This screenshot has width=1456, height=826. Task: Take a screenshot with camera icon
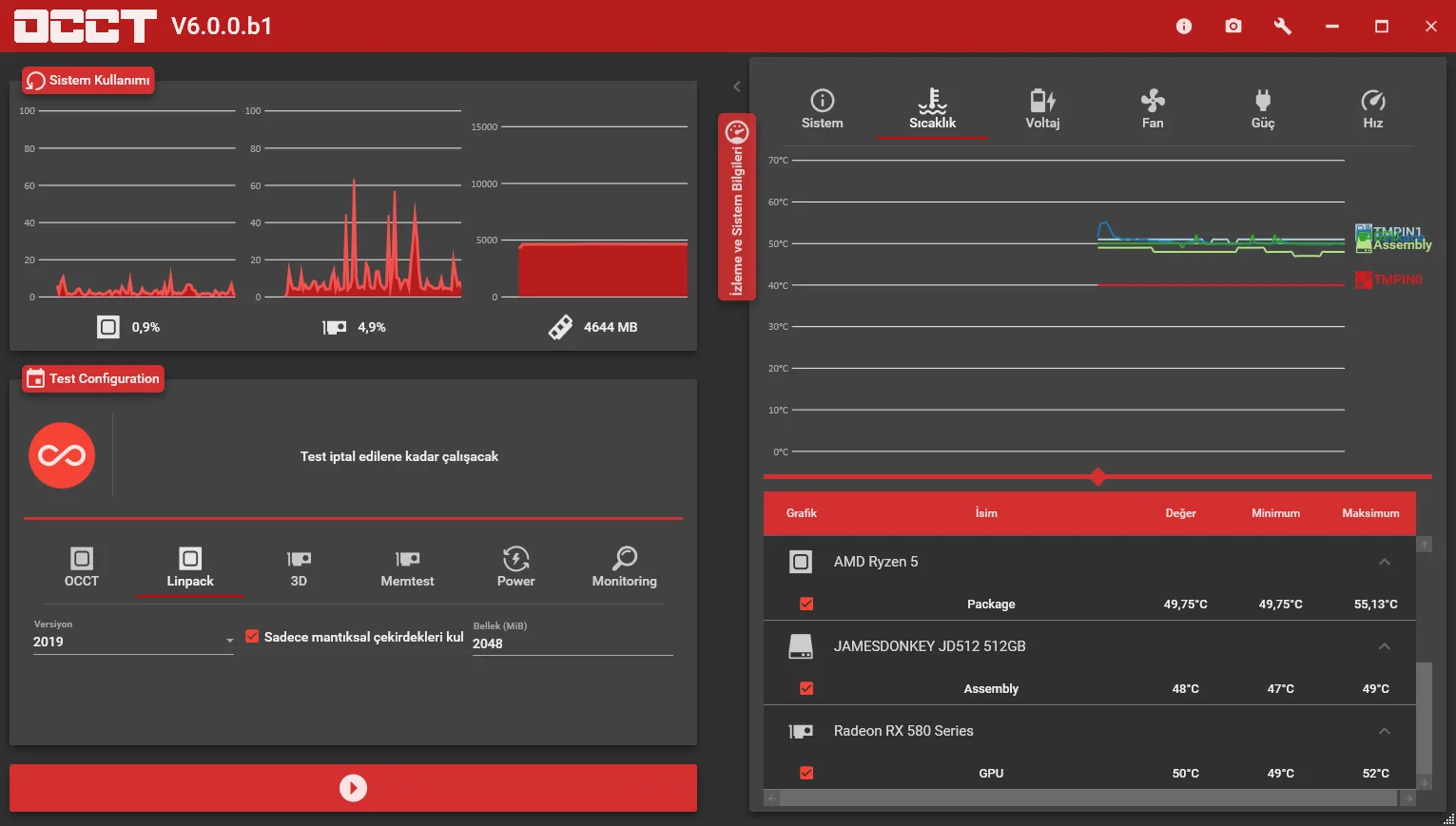[1233, 27]
